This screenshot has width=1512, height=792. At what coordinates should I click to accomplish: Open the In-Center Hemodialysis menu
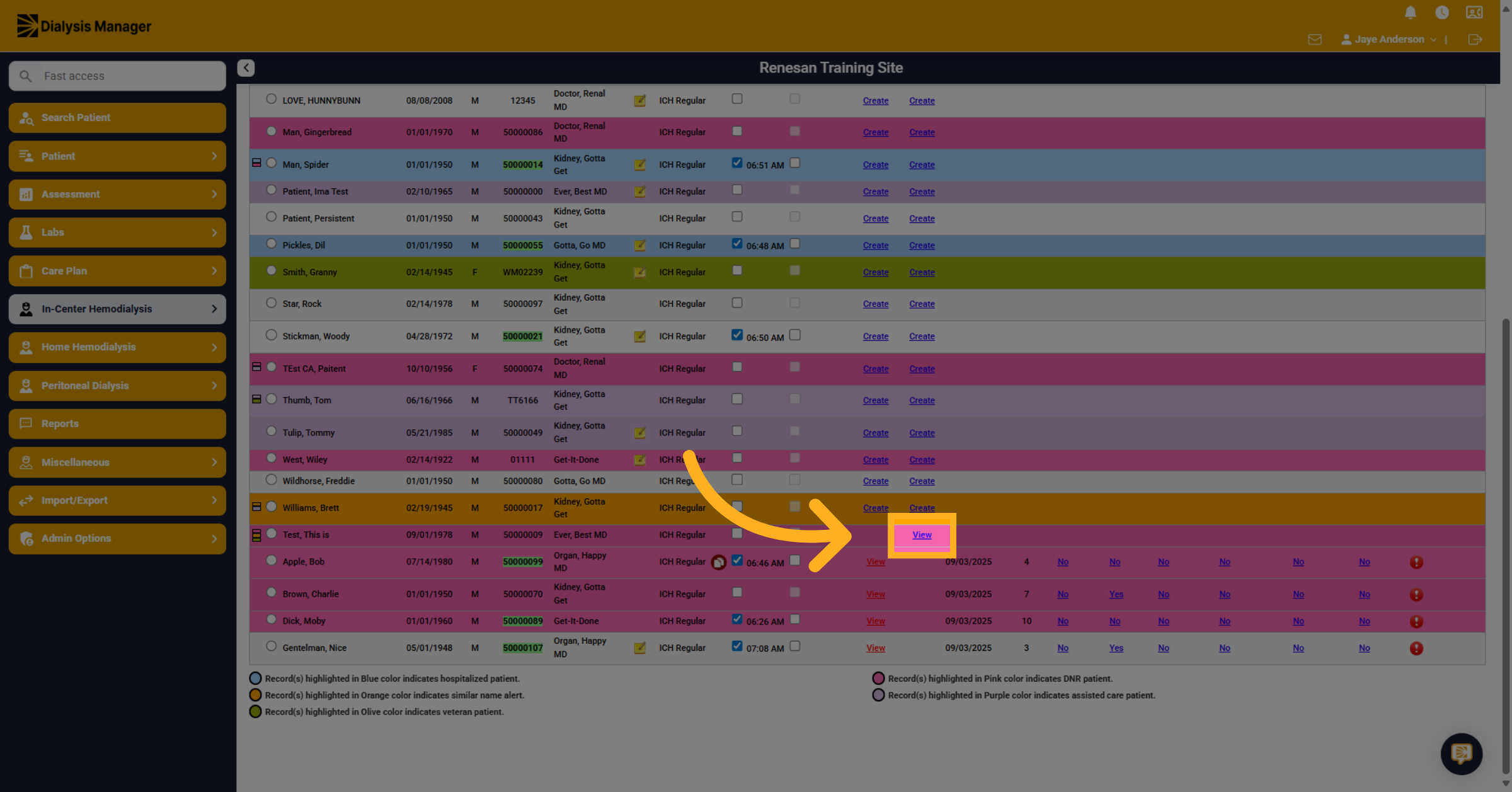[117, 309]
